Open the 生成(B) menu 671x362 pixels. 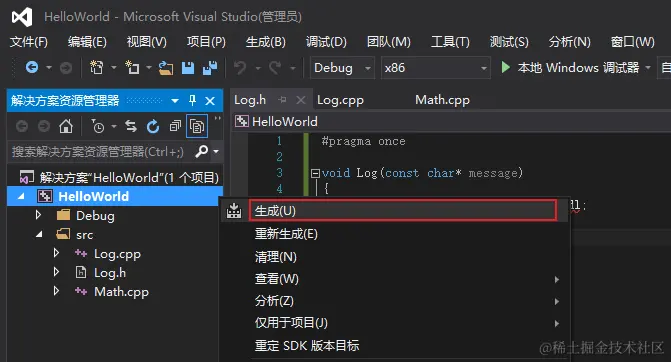point(265,42)
